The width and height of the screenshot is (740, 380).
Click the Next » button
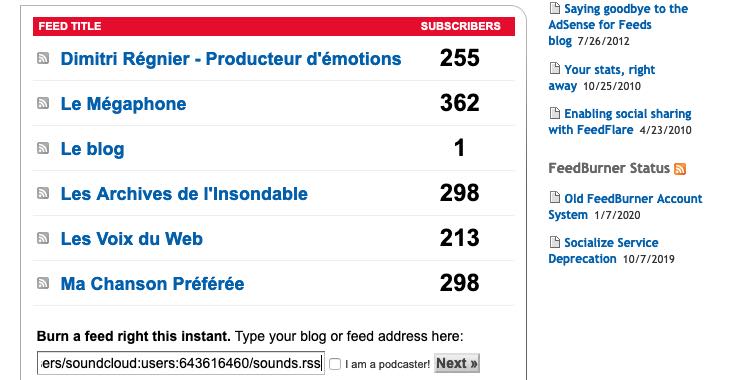tap(457, 363)
